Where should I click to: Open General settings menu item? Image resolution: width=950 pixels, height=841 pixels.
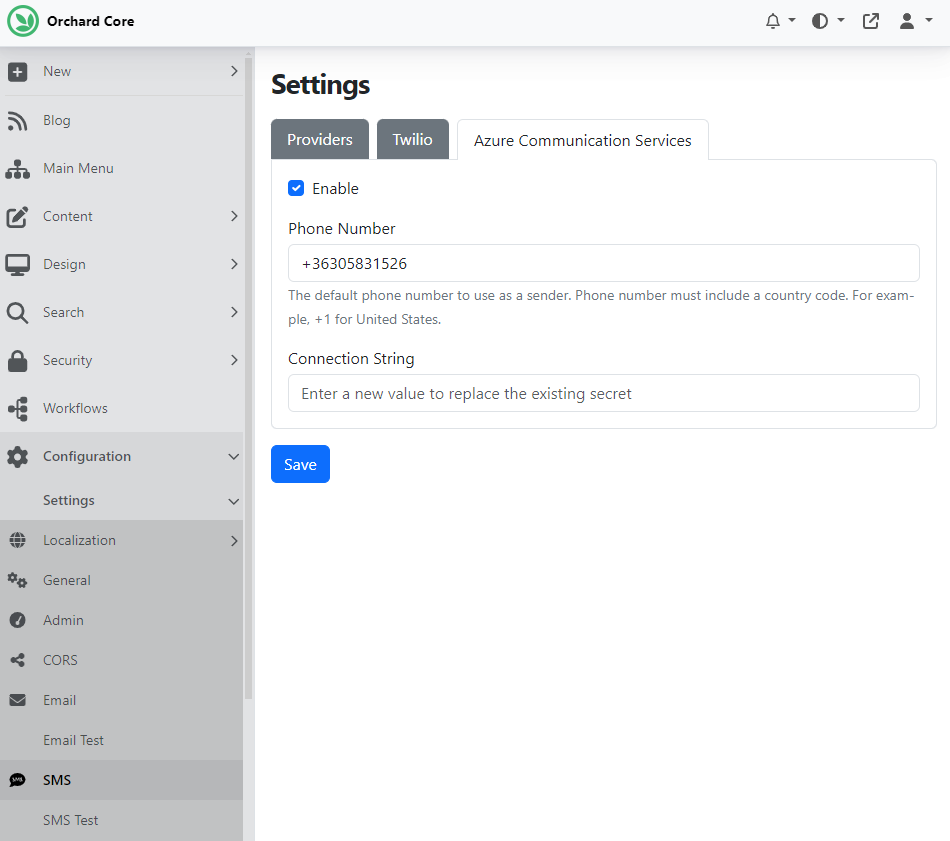(122, 580)
